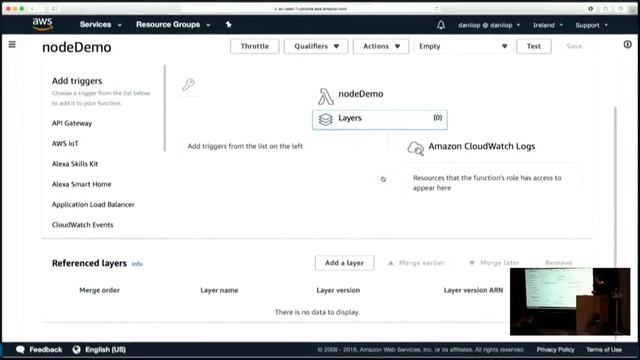Click the Feedback speech bubble icon
Screen dimensions: 640x360
[20, 350]
